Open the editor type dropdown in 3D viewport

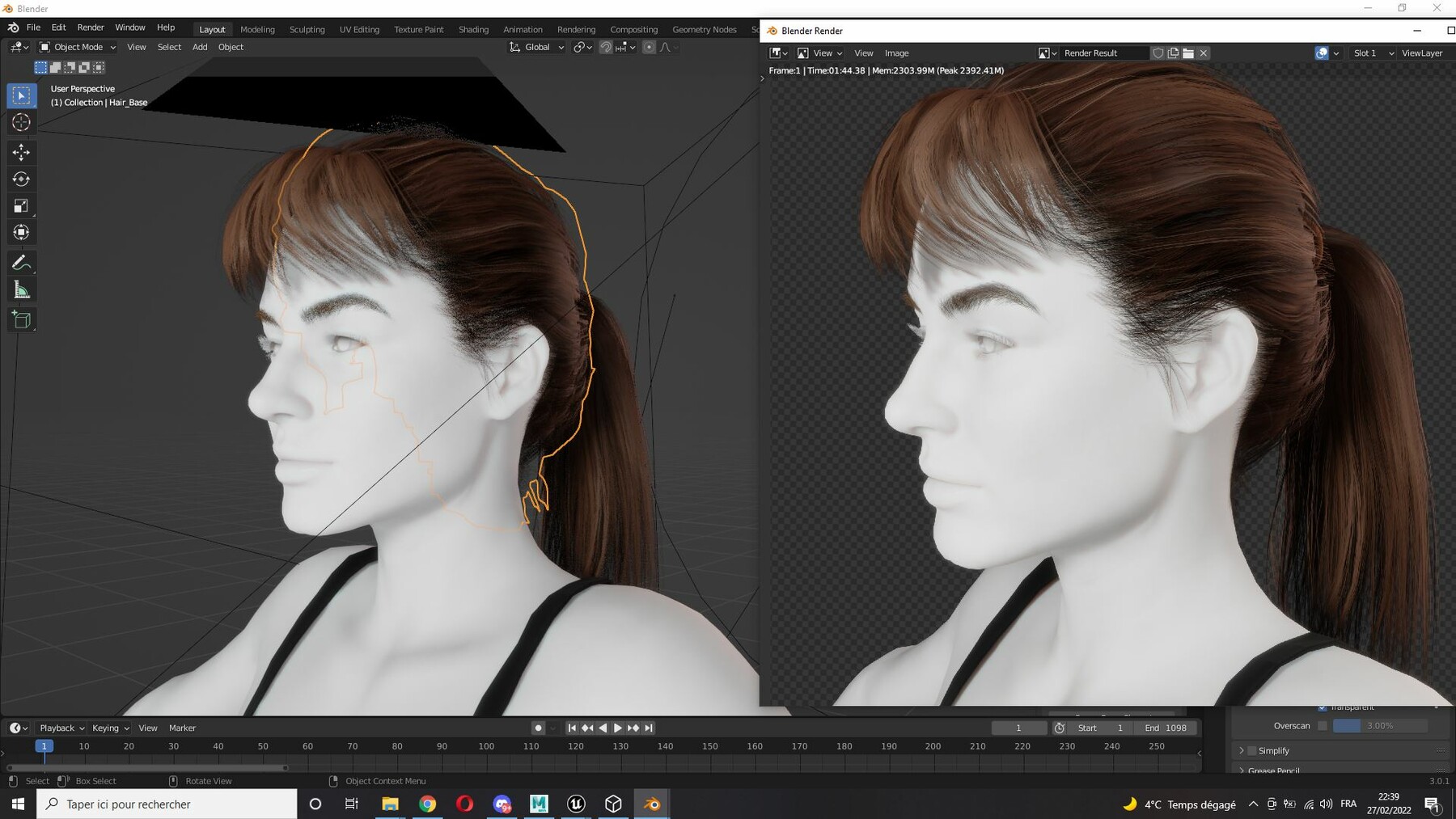[19, 47]
